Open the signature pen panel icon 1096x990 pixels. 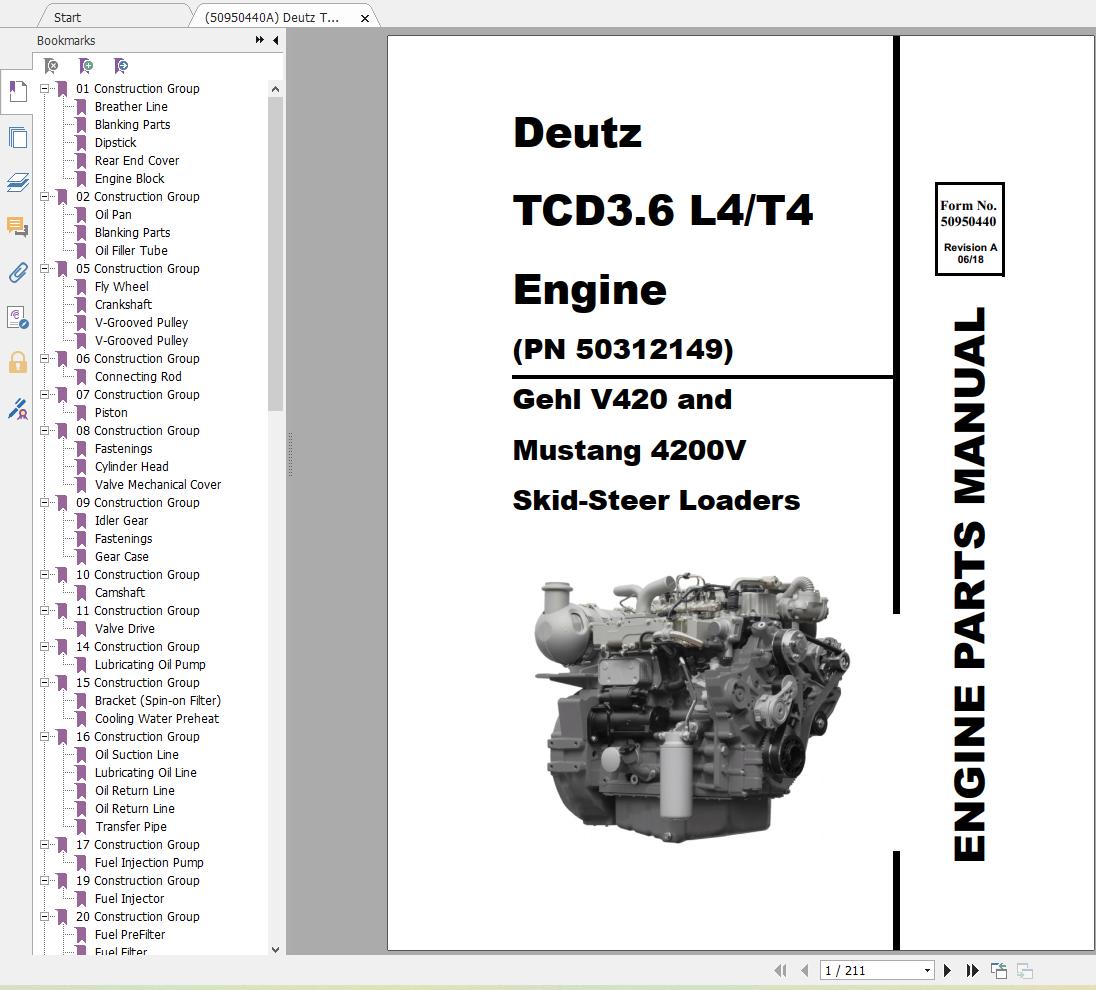(17, 408)
